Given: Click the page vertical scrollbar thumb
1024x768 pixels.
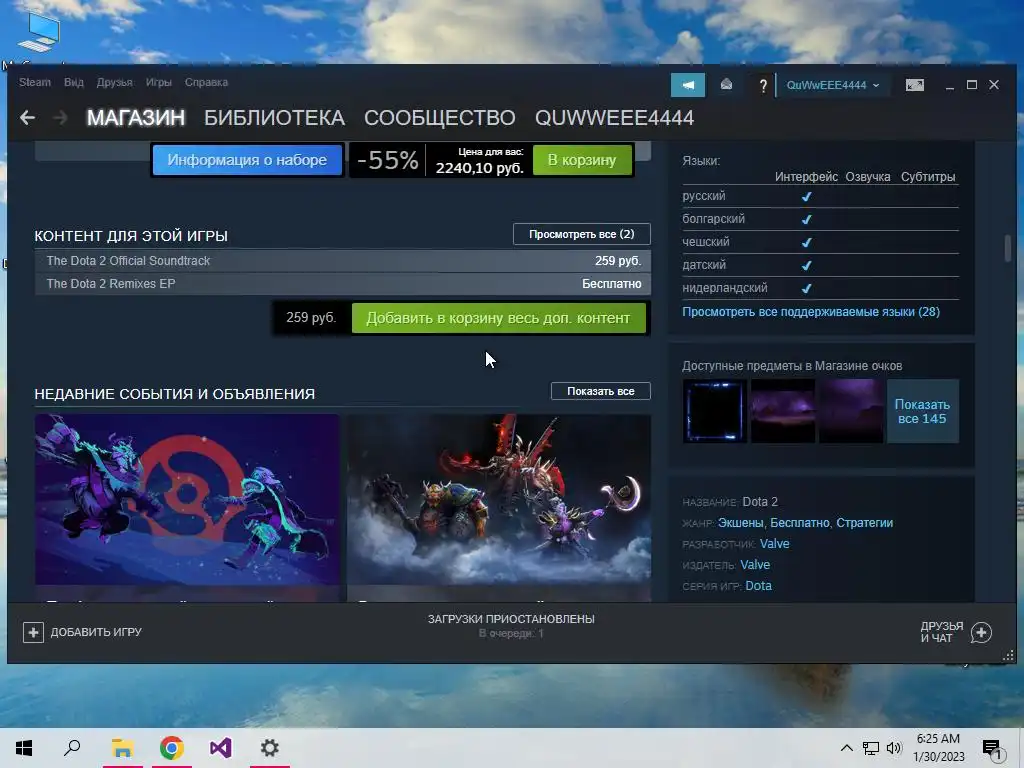Looking at the screenshot, I should 1008,248.
